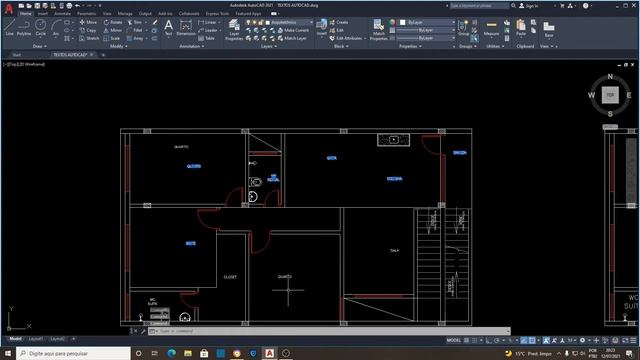Toggle clean screen in status bar
The width and height of the screenshot is (640, 360).
pyautogui.click(x=625, y=340)
